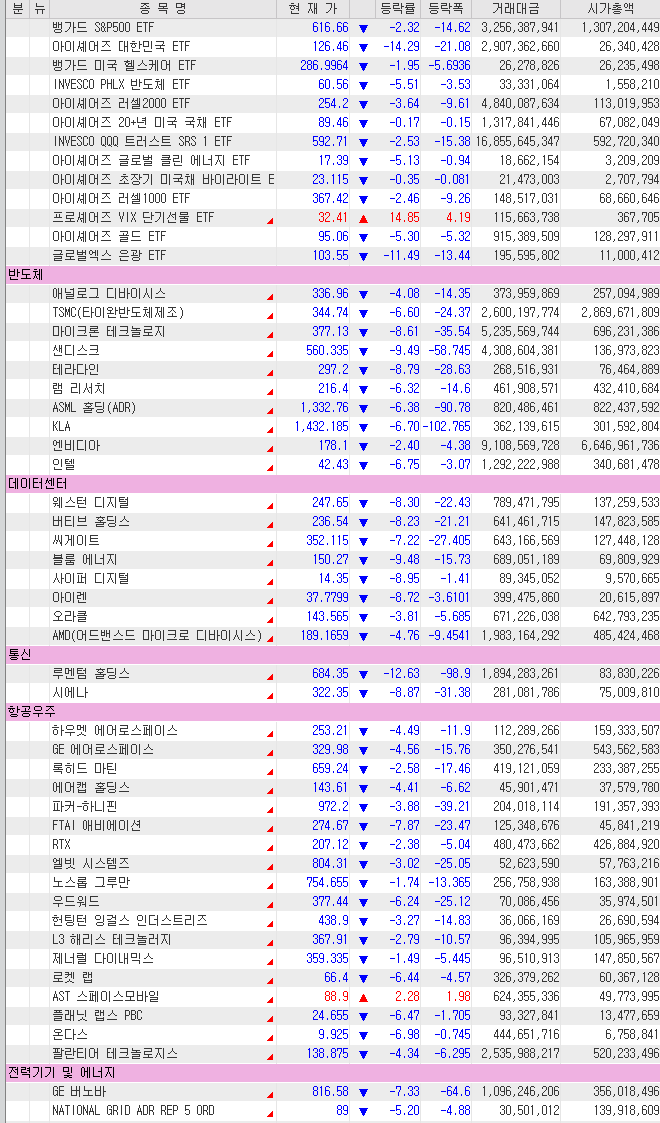Click the red corner marker beside 애널로그 디바이시스
660x1123 pixels.
click(270, 297)
